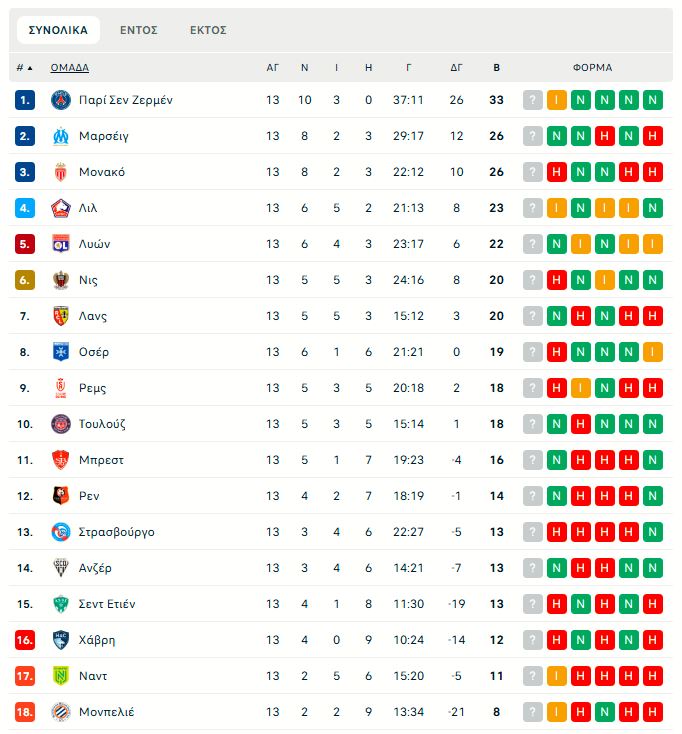
Task: Click the Paris Saint-Germain club crest
Action: pyautogui.click(x=61, y=100)
